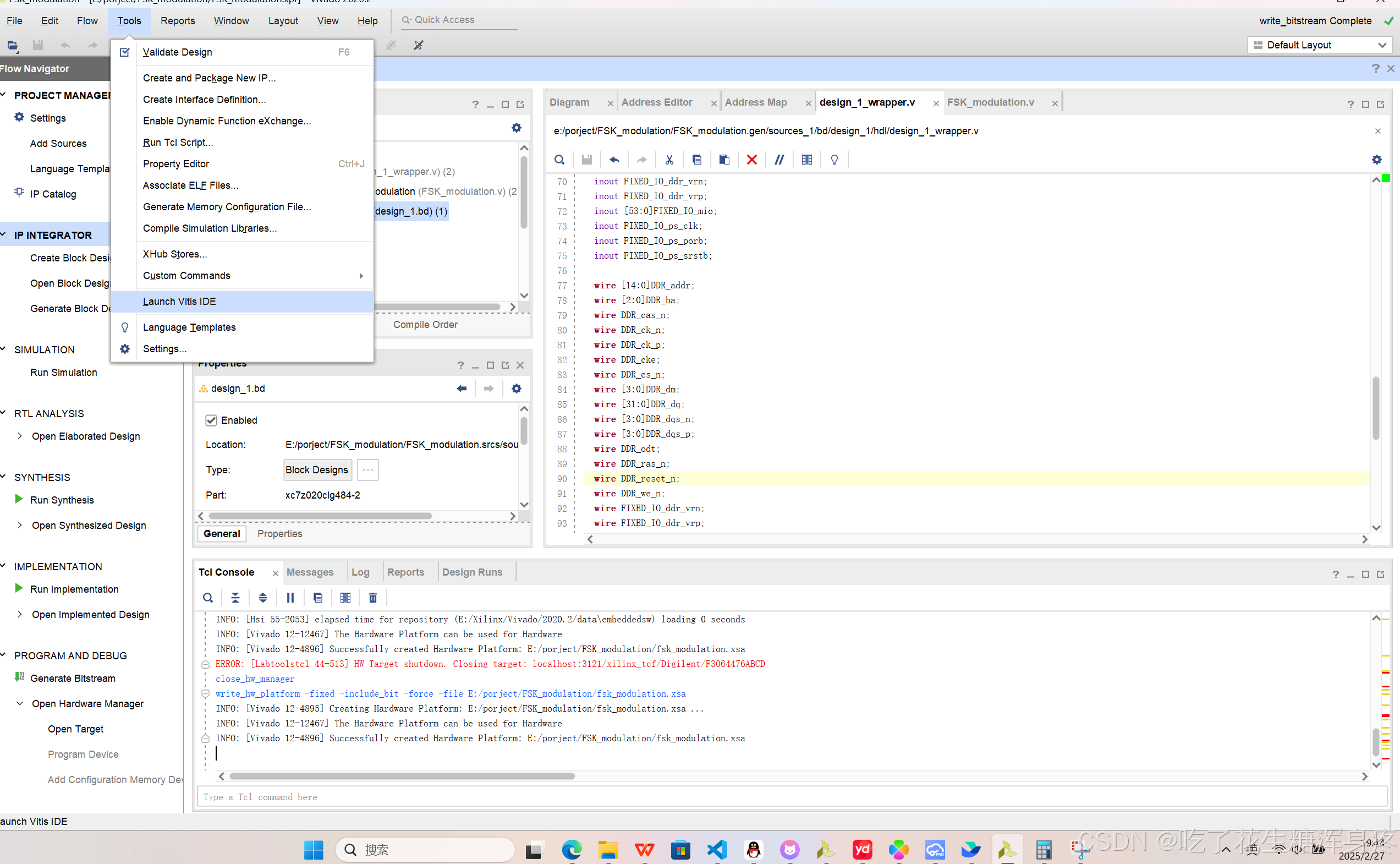
Task: Click the red delete X icon in editor
Action: pyautogui.click(x=751, y=160)
